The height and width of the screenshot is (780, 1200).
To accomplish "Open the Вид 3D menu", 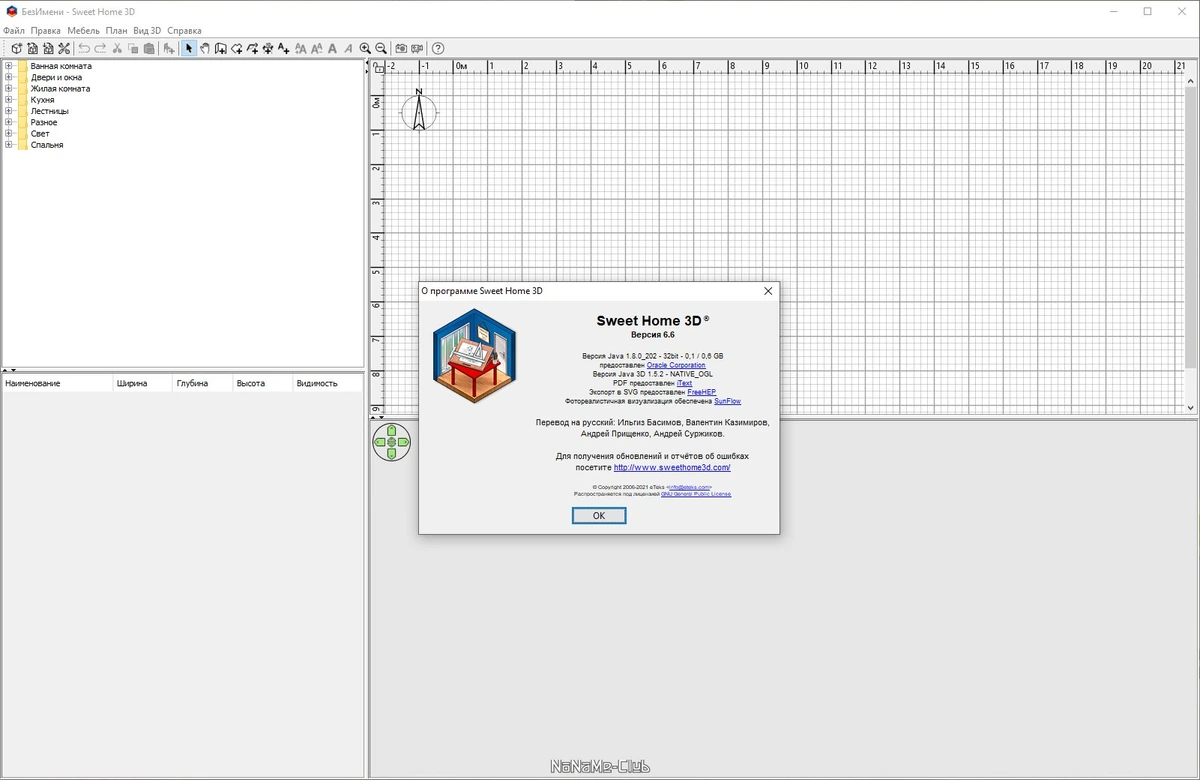I will [147, 31].
